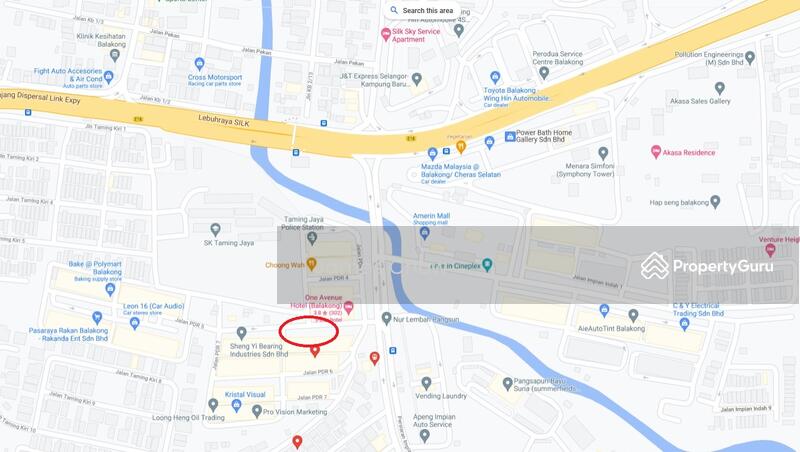
Task: Open the Vending Laundry location pin
Action: pos(427,383)
